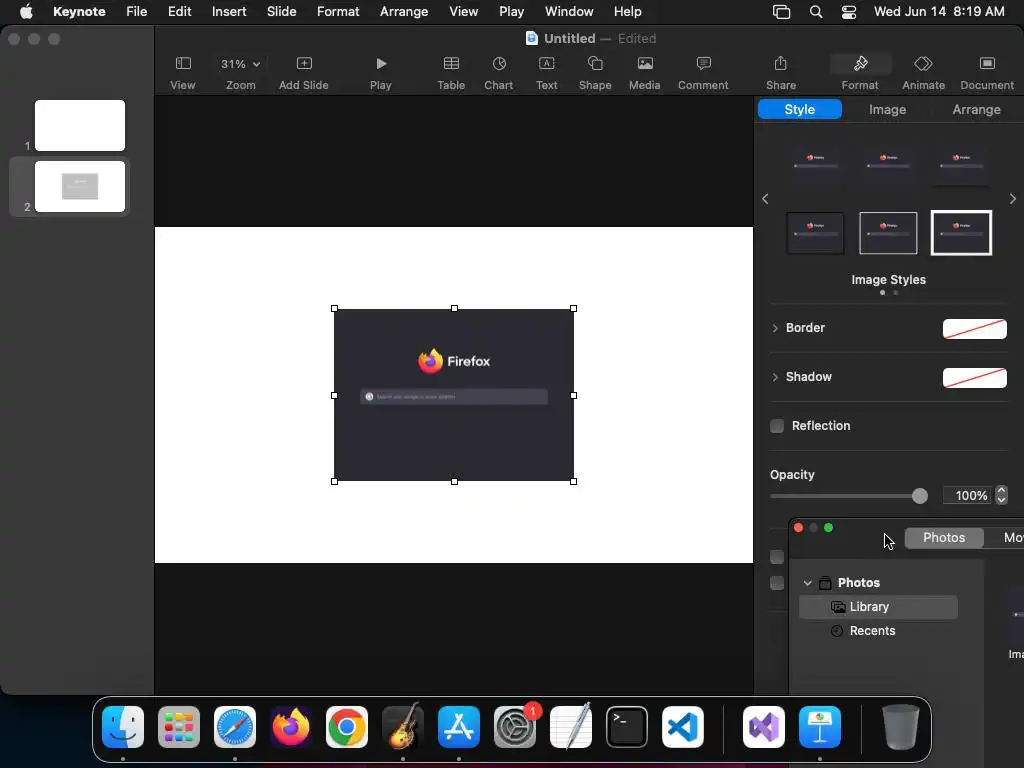Click the opacity stepper arrows
The image size is (1024, 768).
[1001, 495]
